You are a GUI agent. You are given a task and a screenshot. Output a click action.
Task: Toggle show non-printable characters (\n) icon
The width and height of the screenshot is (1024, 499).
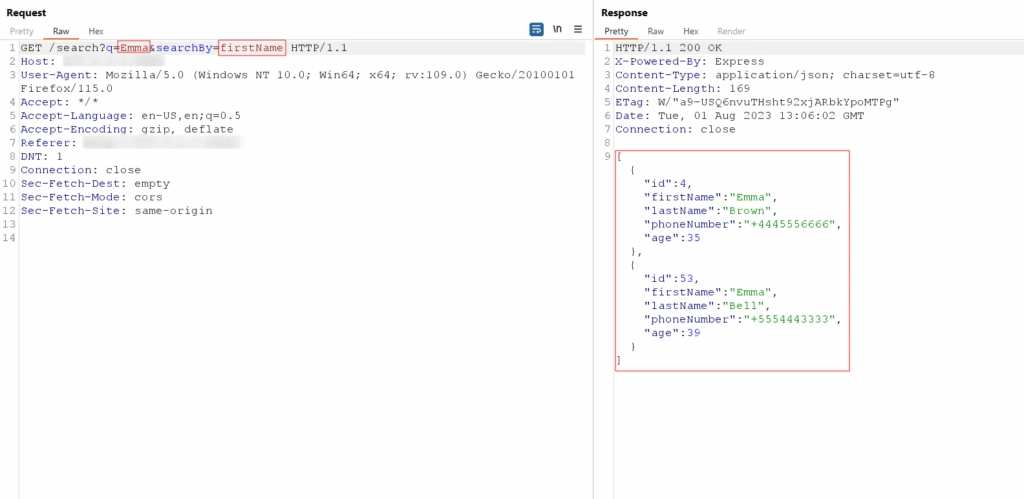[x=557, y=30]
